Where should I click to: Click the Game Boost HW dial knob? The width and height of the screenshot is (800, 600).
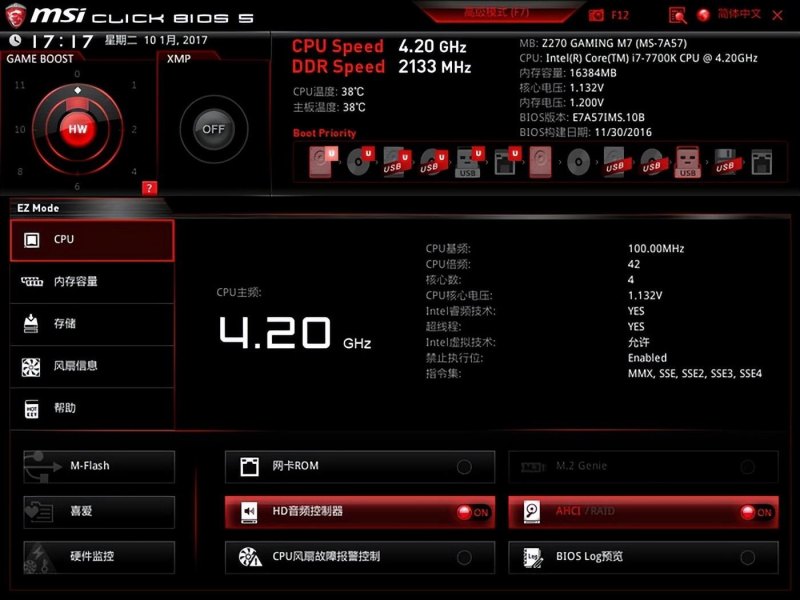78,129
